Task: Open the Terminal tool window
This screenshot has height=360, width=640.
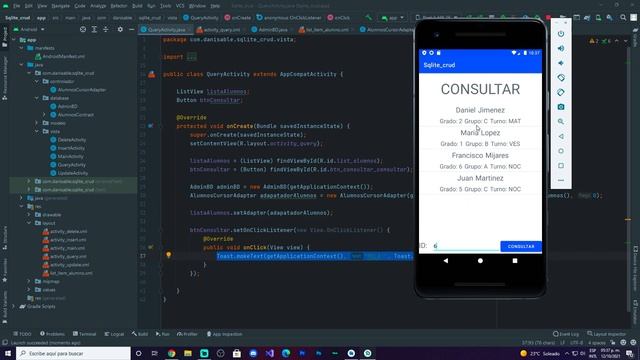Action: click(84, 334)
